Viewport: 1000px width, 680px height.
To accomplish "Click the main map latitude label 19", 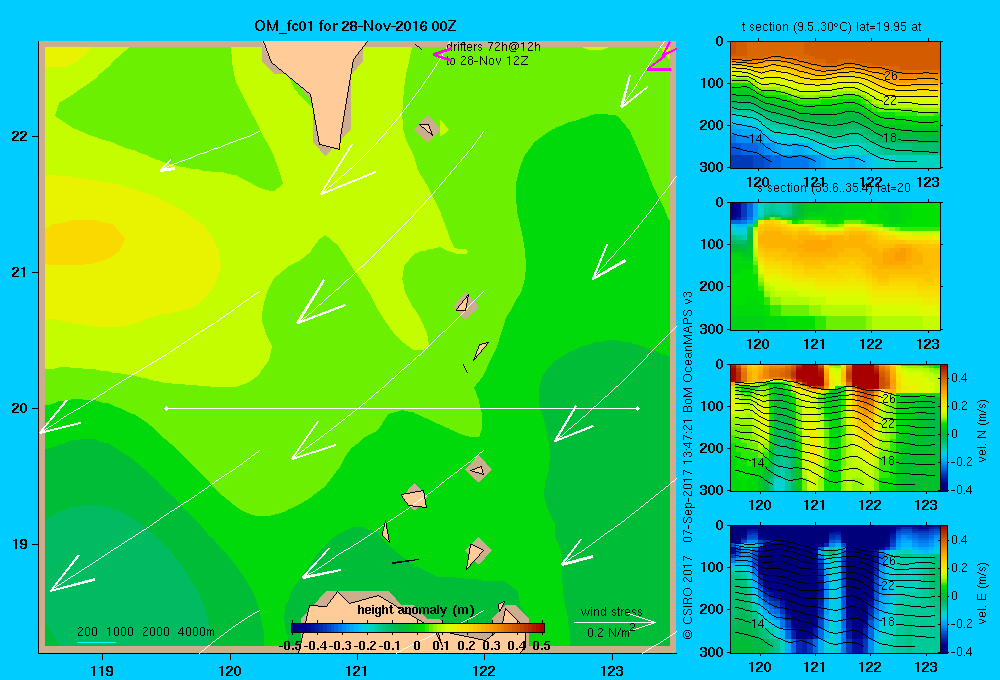I will coord(20,544).
